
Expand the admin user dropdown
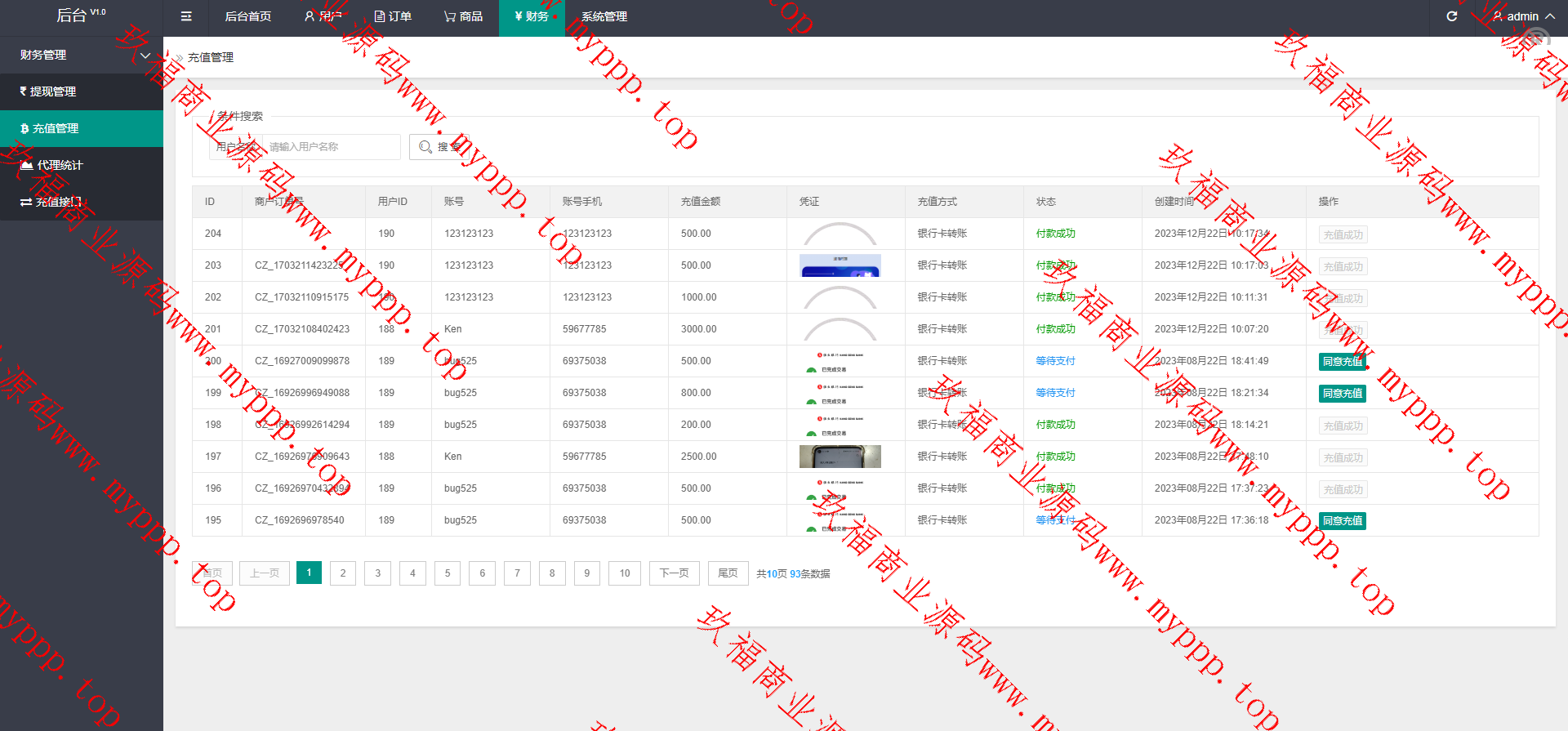(1523, 16)
